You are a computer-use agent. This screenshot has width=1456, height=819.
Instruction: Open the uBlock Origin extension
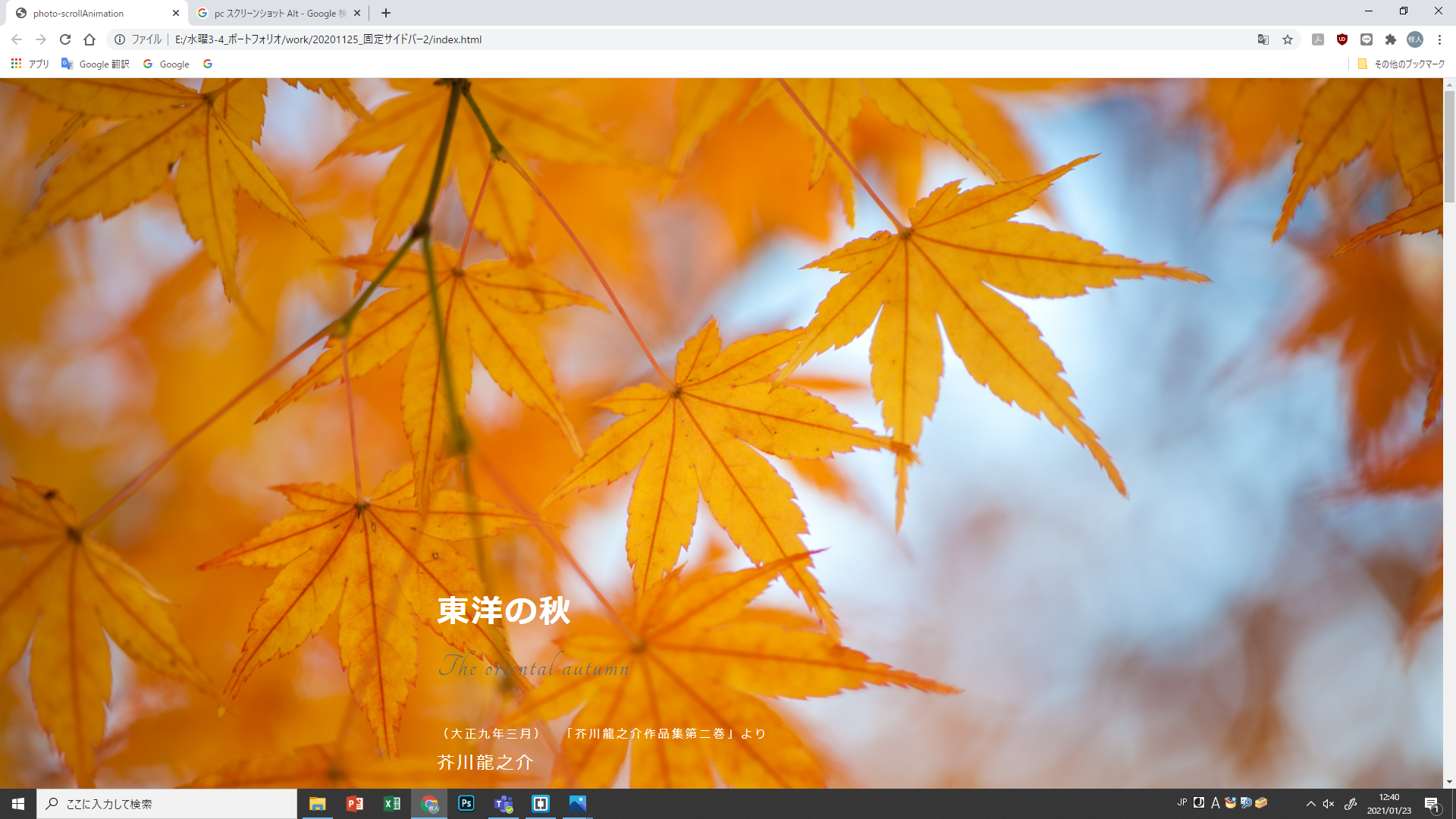[x=1342, y=39]
